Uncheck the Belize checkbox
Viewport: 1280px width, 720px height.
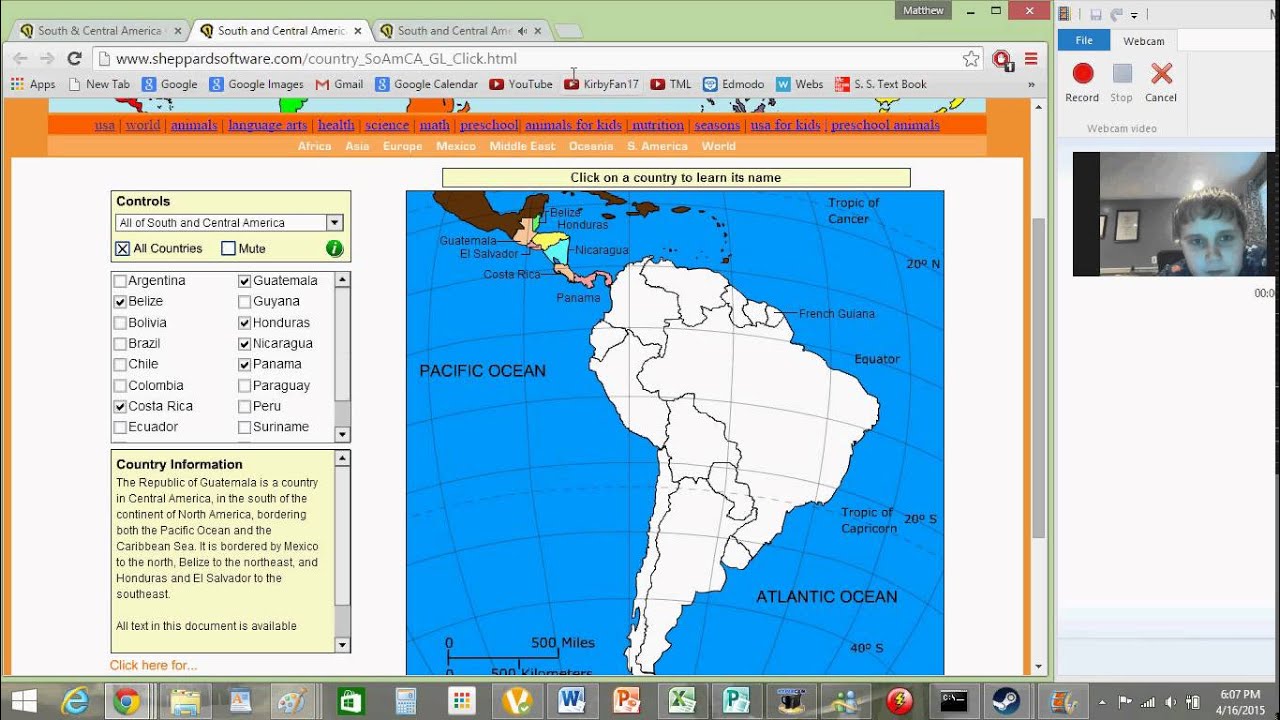pyautogui.click(x=120, y=301)
